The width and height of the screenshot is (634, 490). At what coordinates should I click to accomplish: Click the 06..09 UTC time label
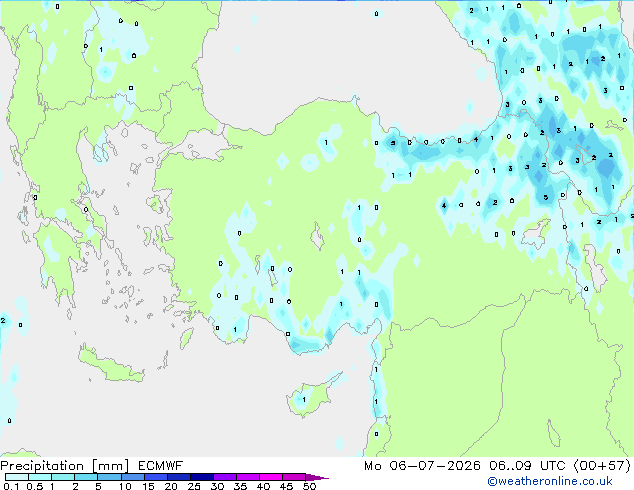coord(526,466)
